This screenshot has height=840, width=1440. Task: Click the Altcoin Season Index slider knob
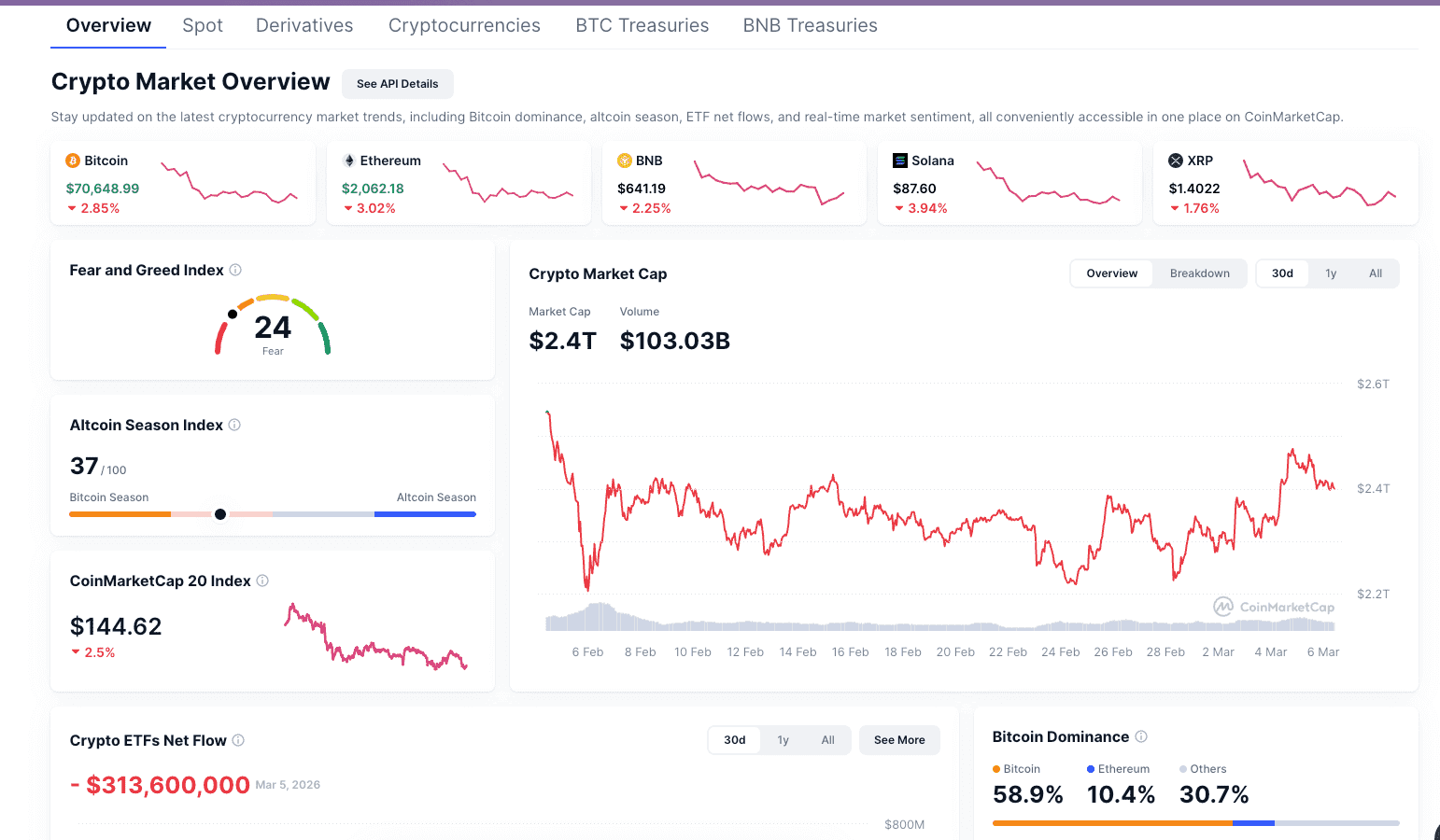point(220,514)
